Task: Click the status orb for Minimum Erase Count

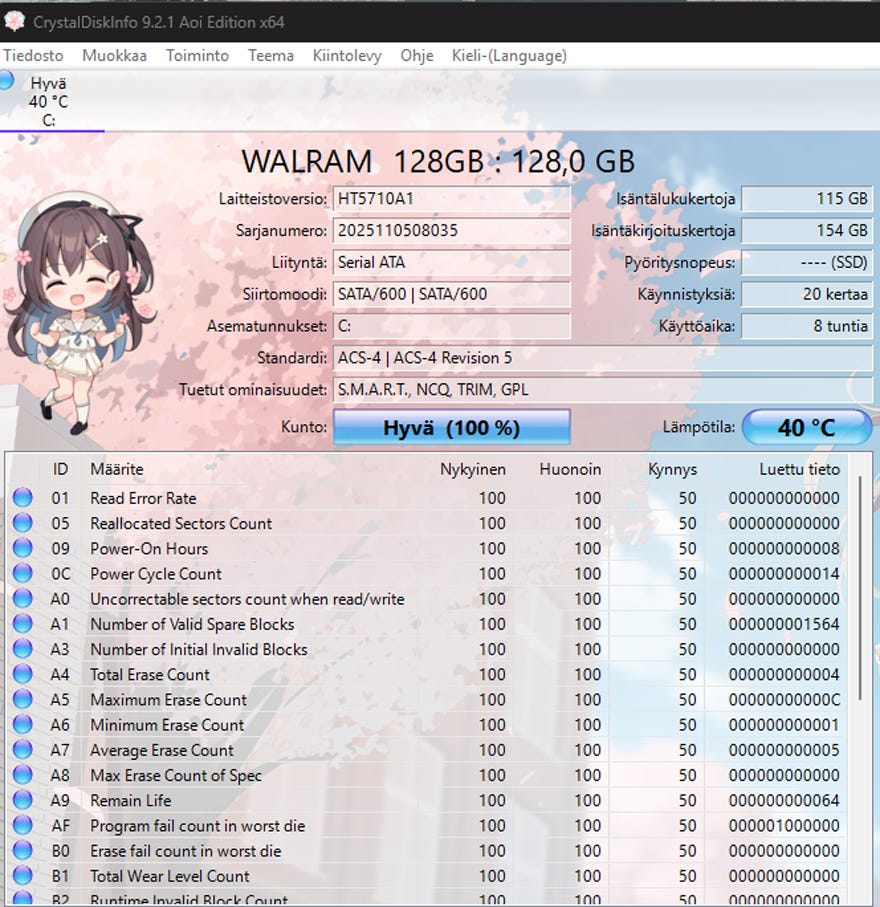Action: click(x=23, y=724)
